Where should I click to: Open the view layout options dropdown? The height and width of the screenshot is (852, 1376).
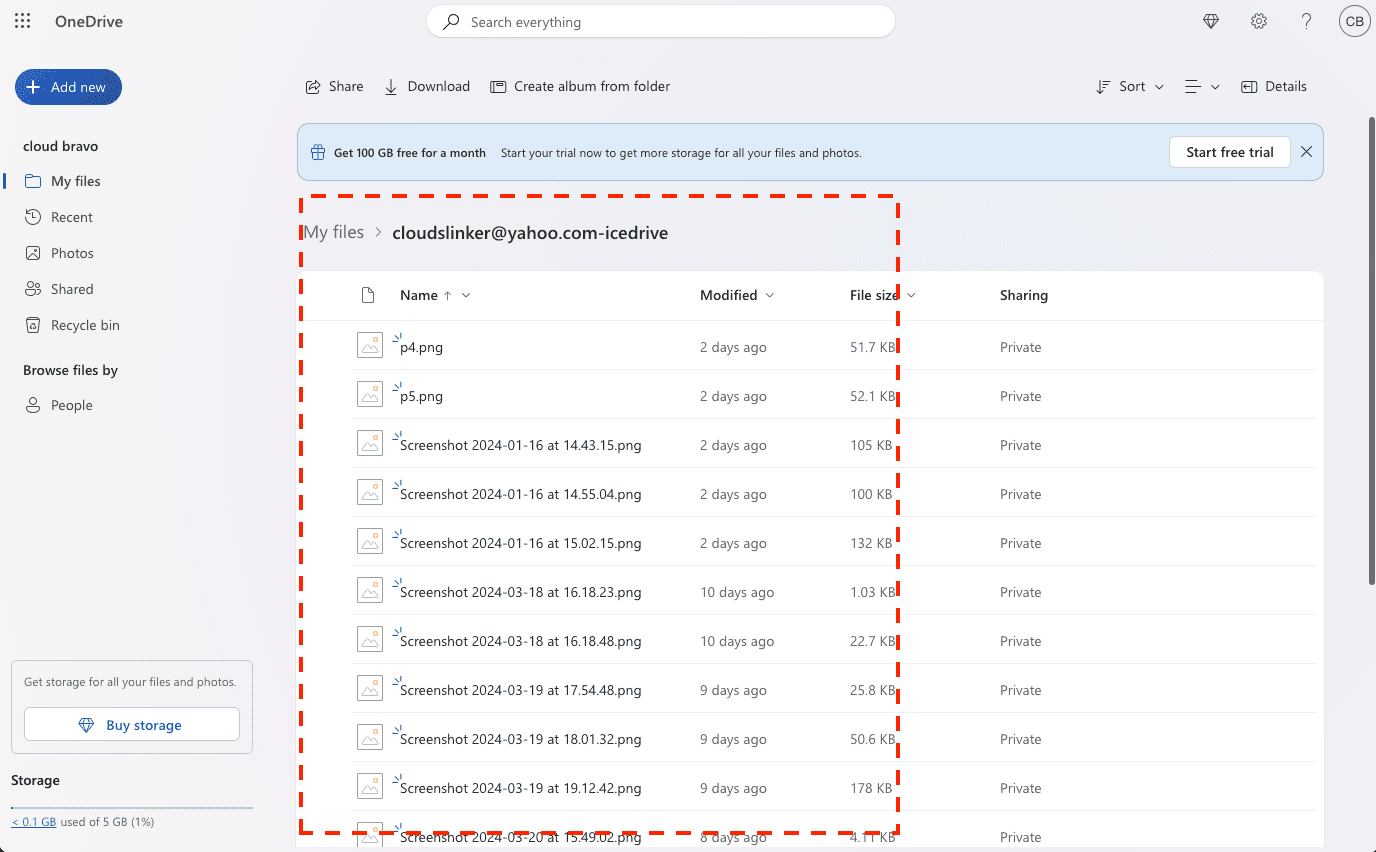coord(1202,86)
